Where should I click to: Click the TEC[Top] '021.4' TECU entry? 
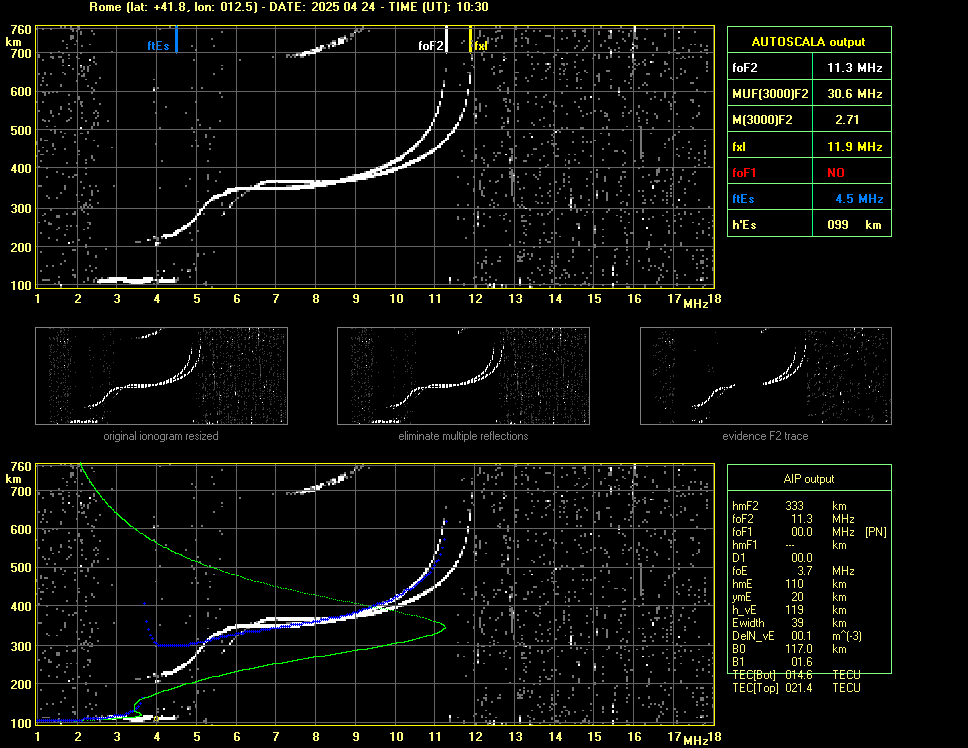(798, 688)
